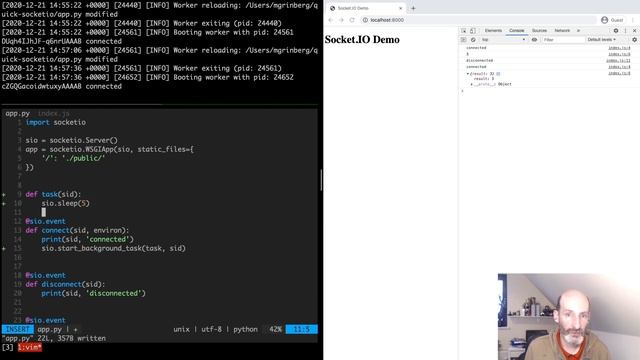The width and height of the screenshot is (640, 360).
Task: Click the presenter webcam thumbnail
Action: (x=569, y=317)
